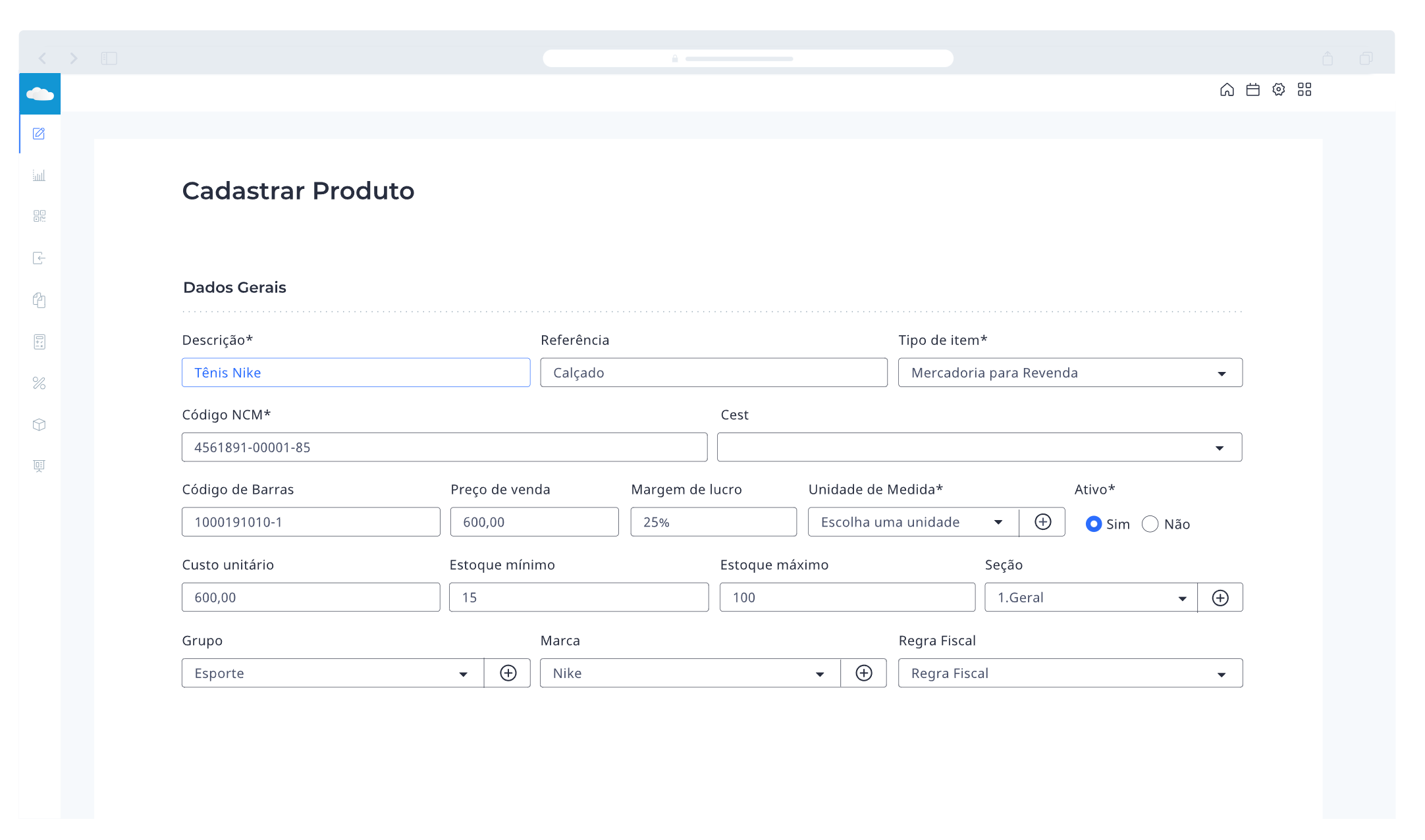The height and width of the screenshot is (840, 1425).
Task: Click the cloud logo icon
Action: click(x=40, y=94)
